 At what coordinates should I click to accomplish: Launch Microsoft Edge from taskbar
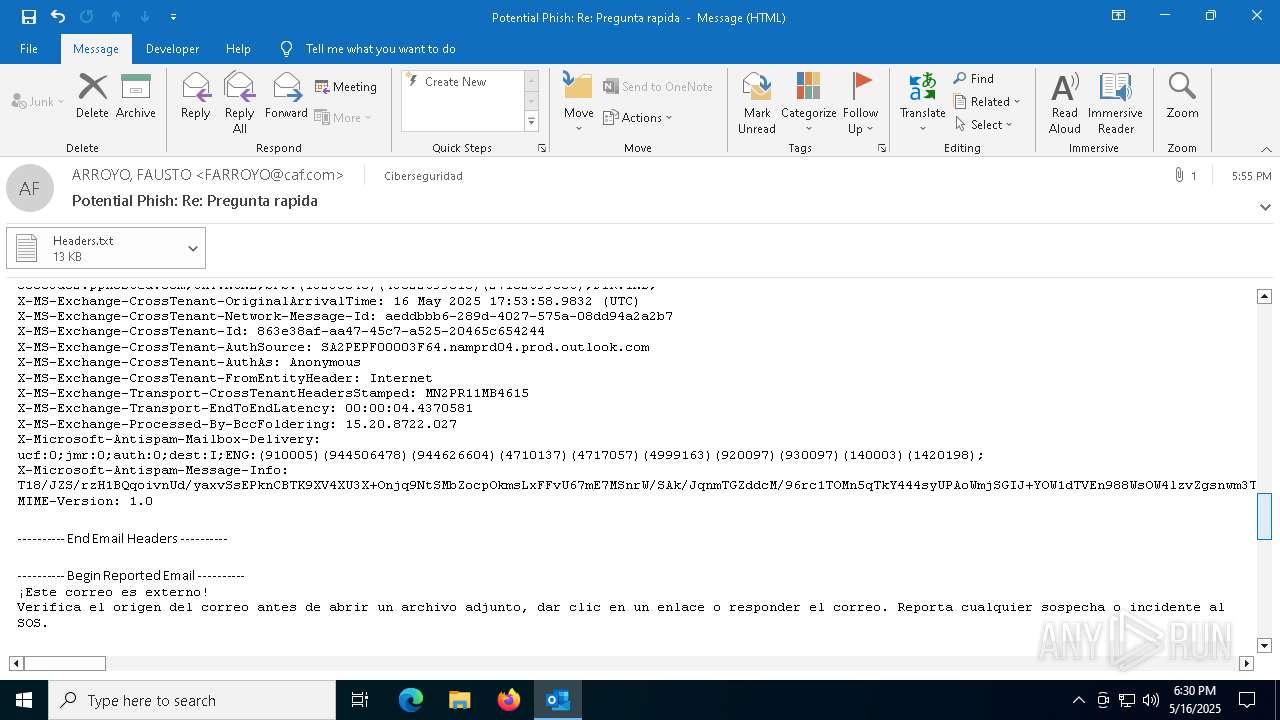pyautogui.click(x=411, y=700)
